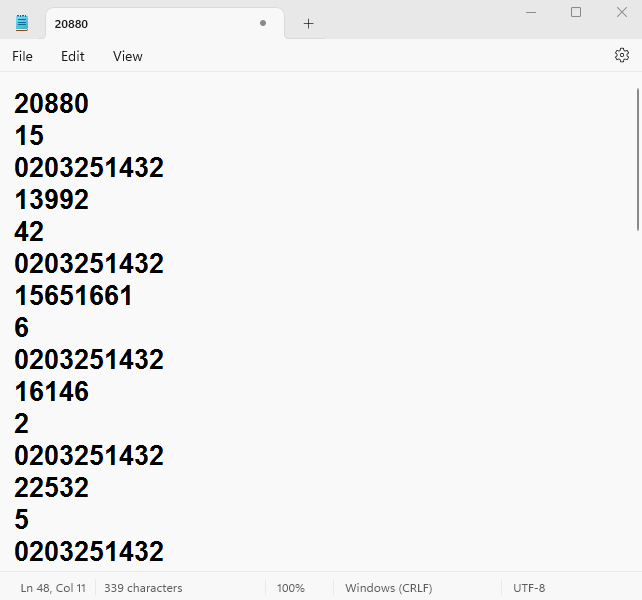Click the Notepad app icon in title bar
642x600 pixels.
click(x=22, y=23)
